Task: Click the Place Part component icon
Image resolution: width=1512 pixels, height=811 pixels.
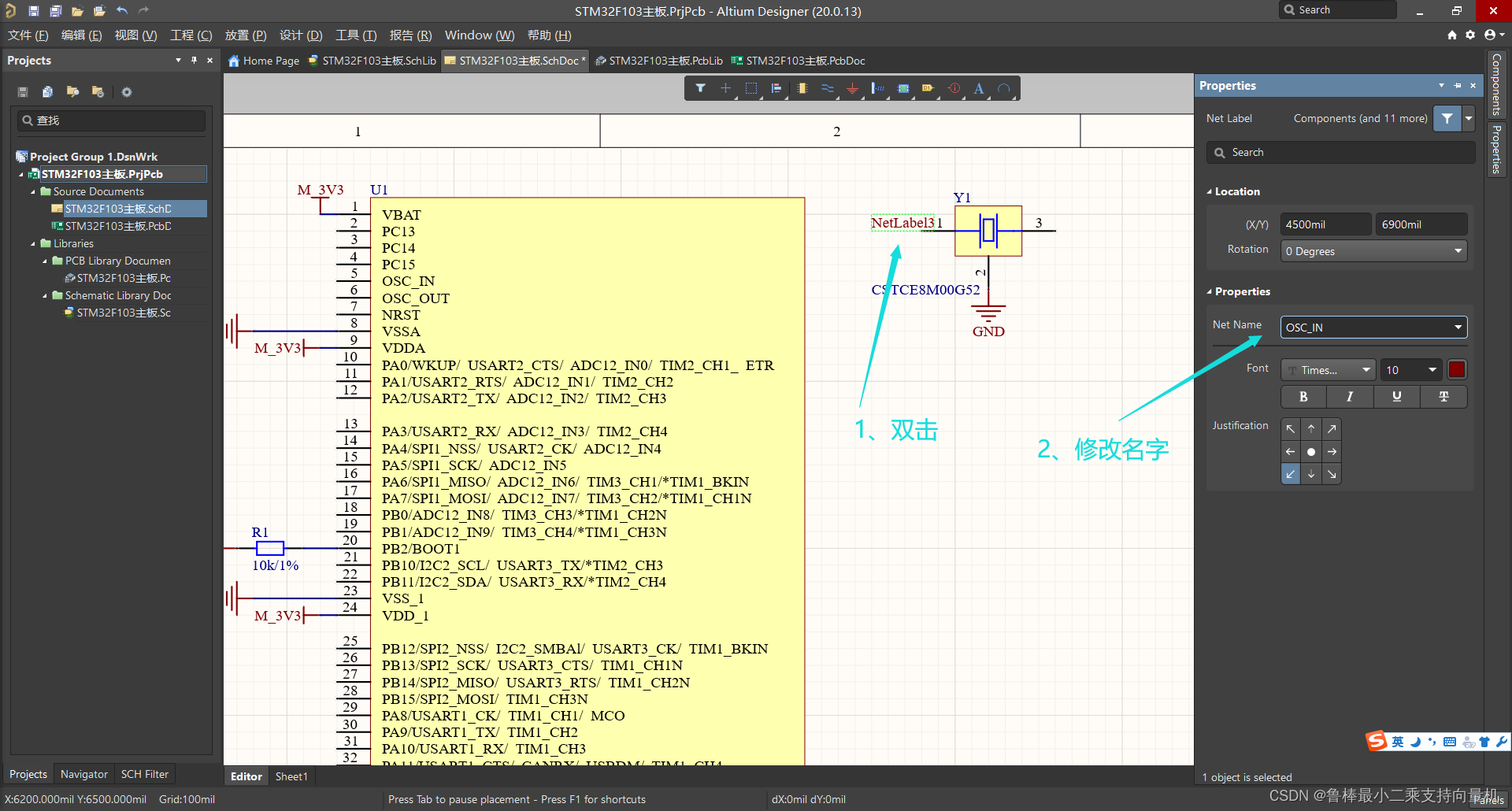Action: pyautogui.click(x=802, y=88)
